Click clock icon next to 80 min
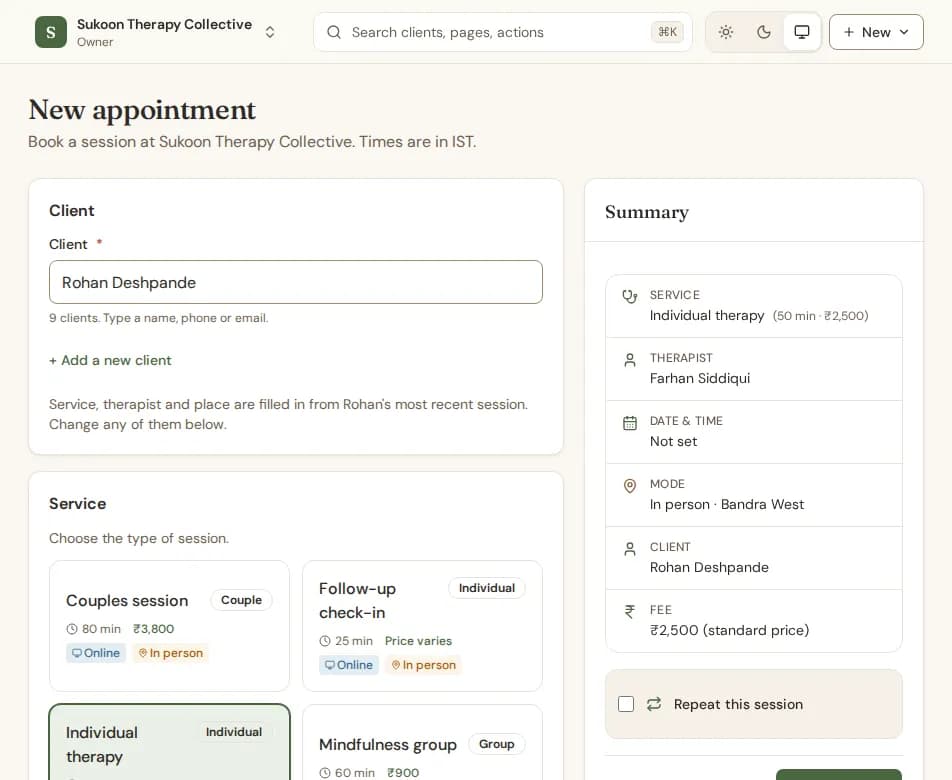The height and width of the screenshot is (780, 952). 72,629
